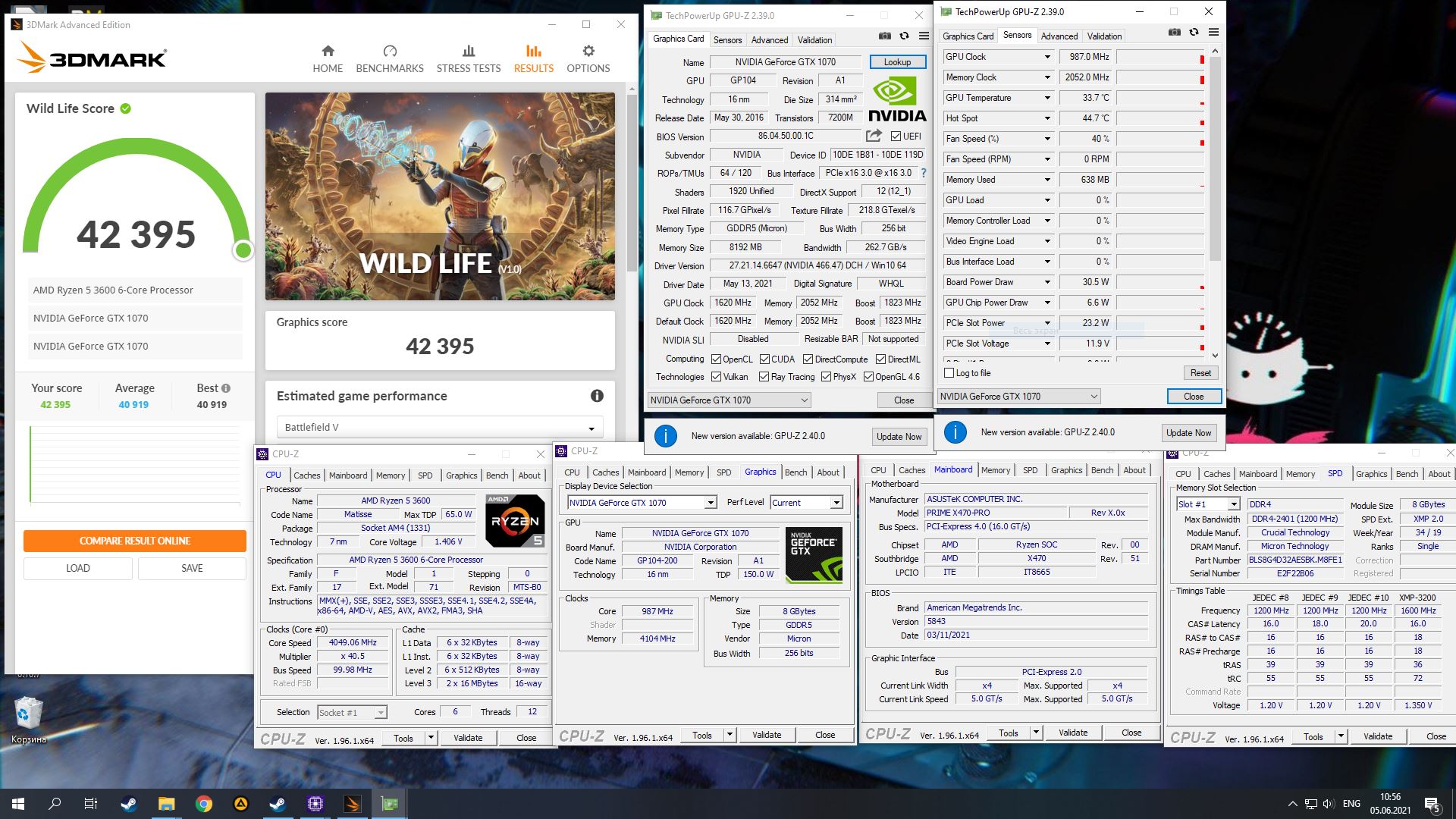This screenshot has width=1456, height=819.
Task: Click the BIOS share/export icon in GPU-Z
Action: (x=874, y=136)
